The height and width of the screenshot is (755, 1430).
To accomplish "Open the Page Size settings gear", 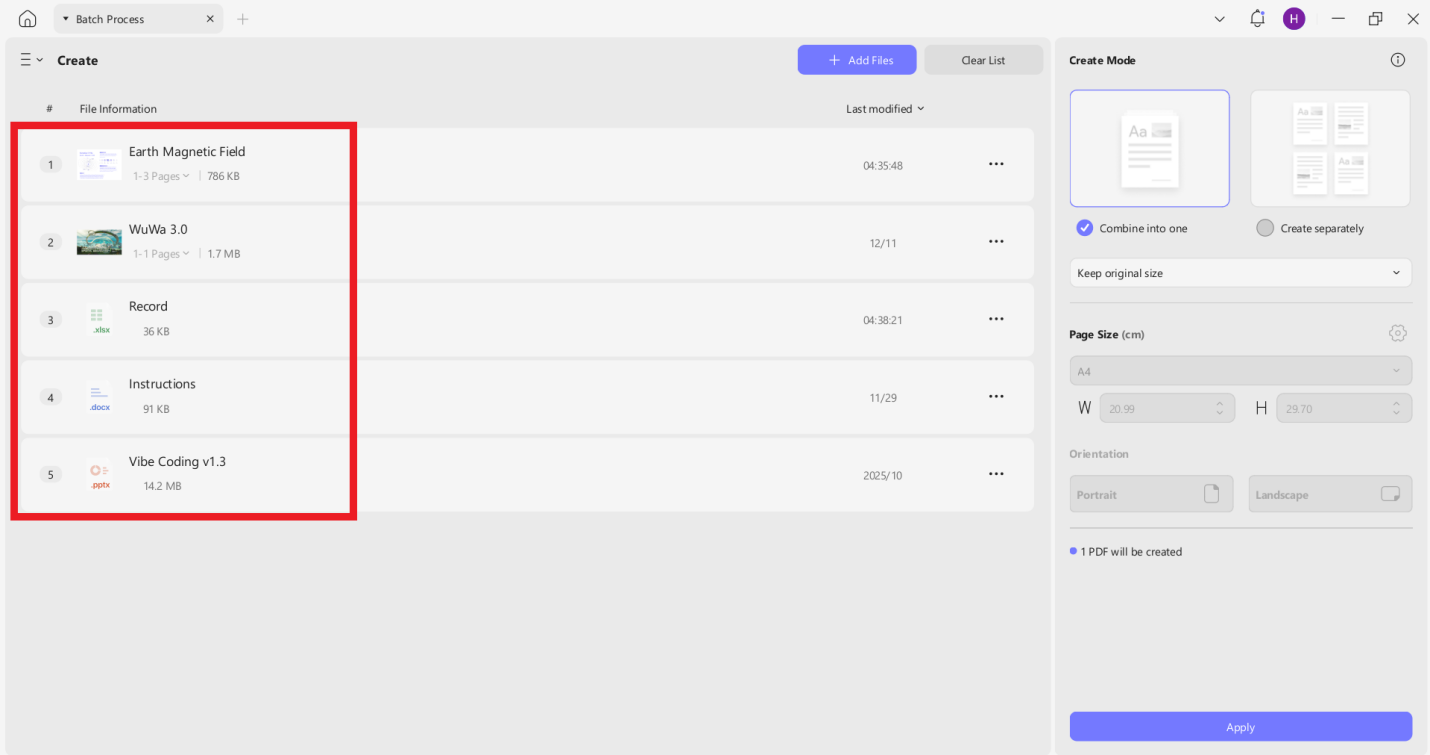I will click(1397, 334).
